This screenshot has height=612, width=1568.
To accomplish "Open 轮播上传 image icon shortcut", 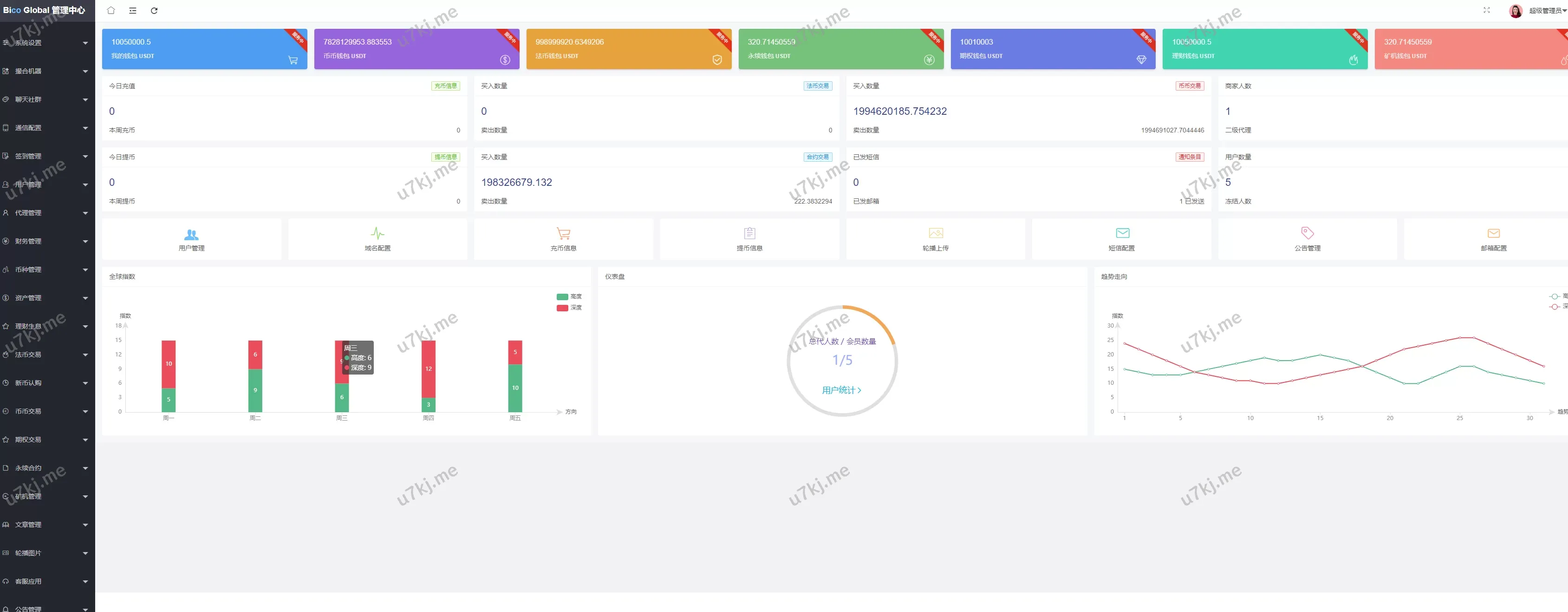I will click(935, 239).
